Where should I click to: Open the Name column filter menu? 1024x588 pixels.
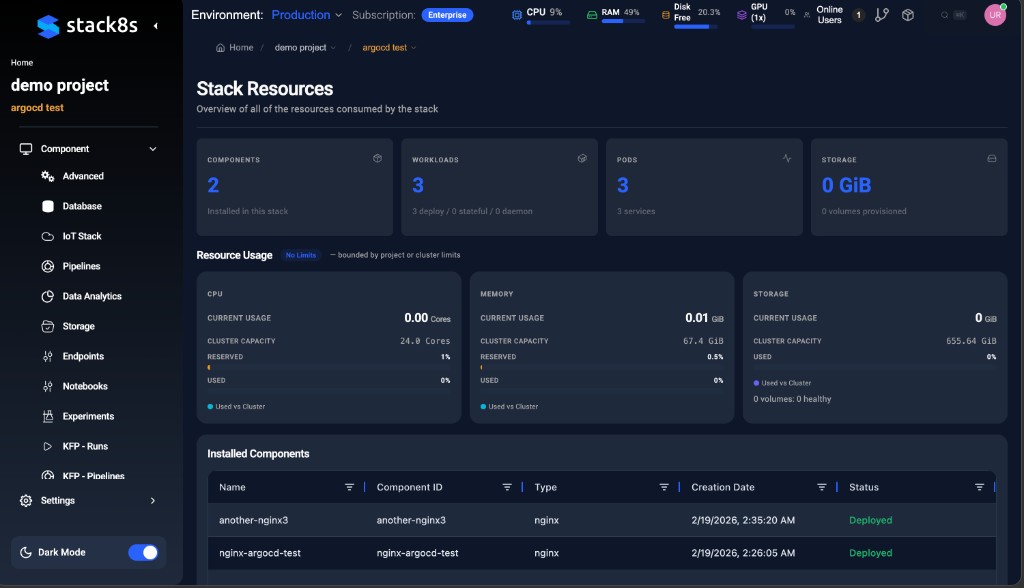[349, 487]
